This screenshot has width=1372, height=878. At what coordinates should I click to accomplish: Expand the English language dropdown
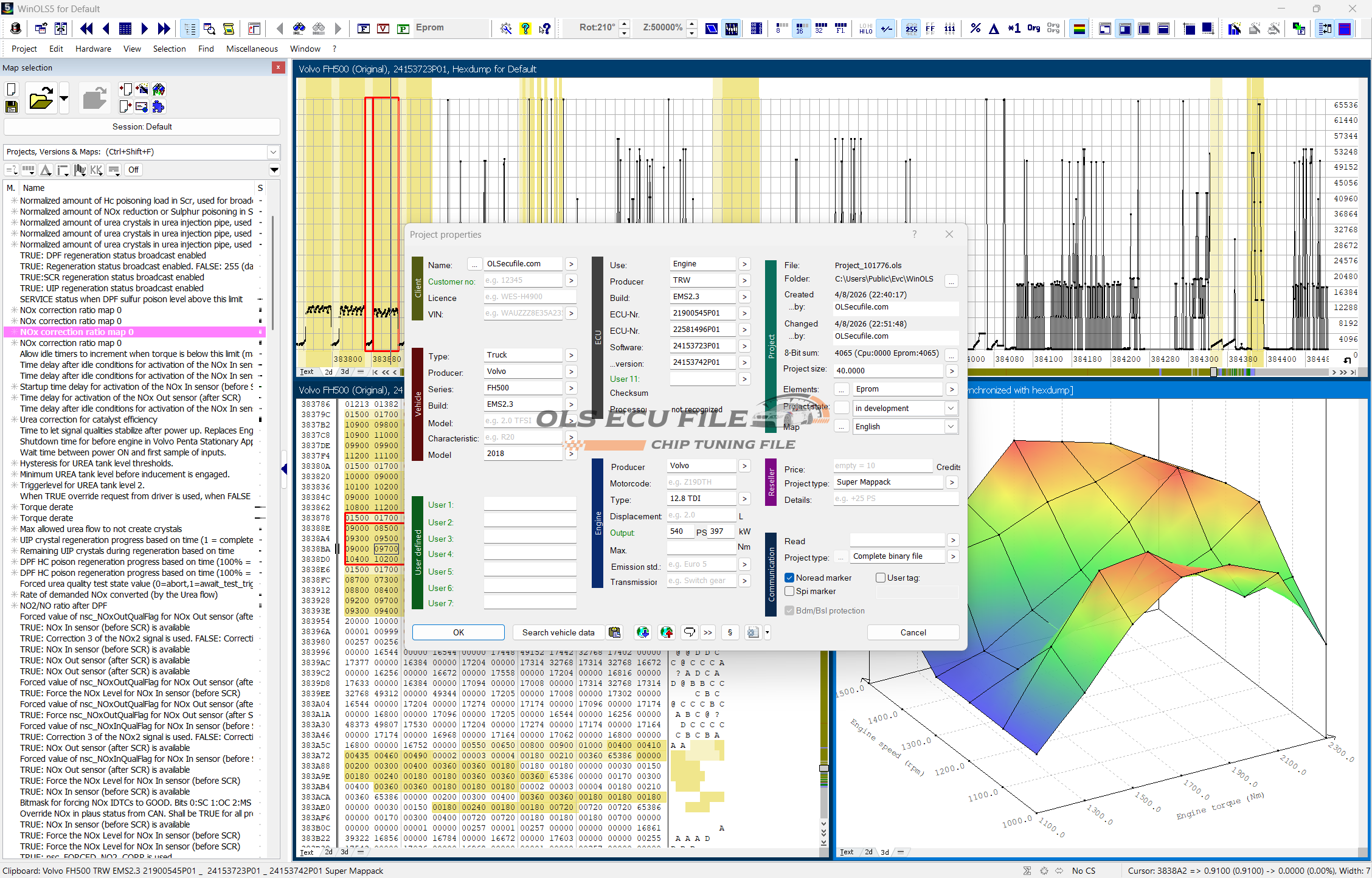[x=950, y=426]
